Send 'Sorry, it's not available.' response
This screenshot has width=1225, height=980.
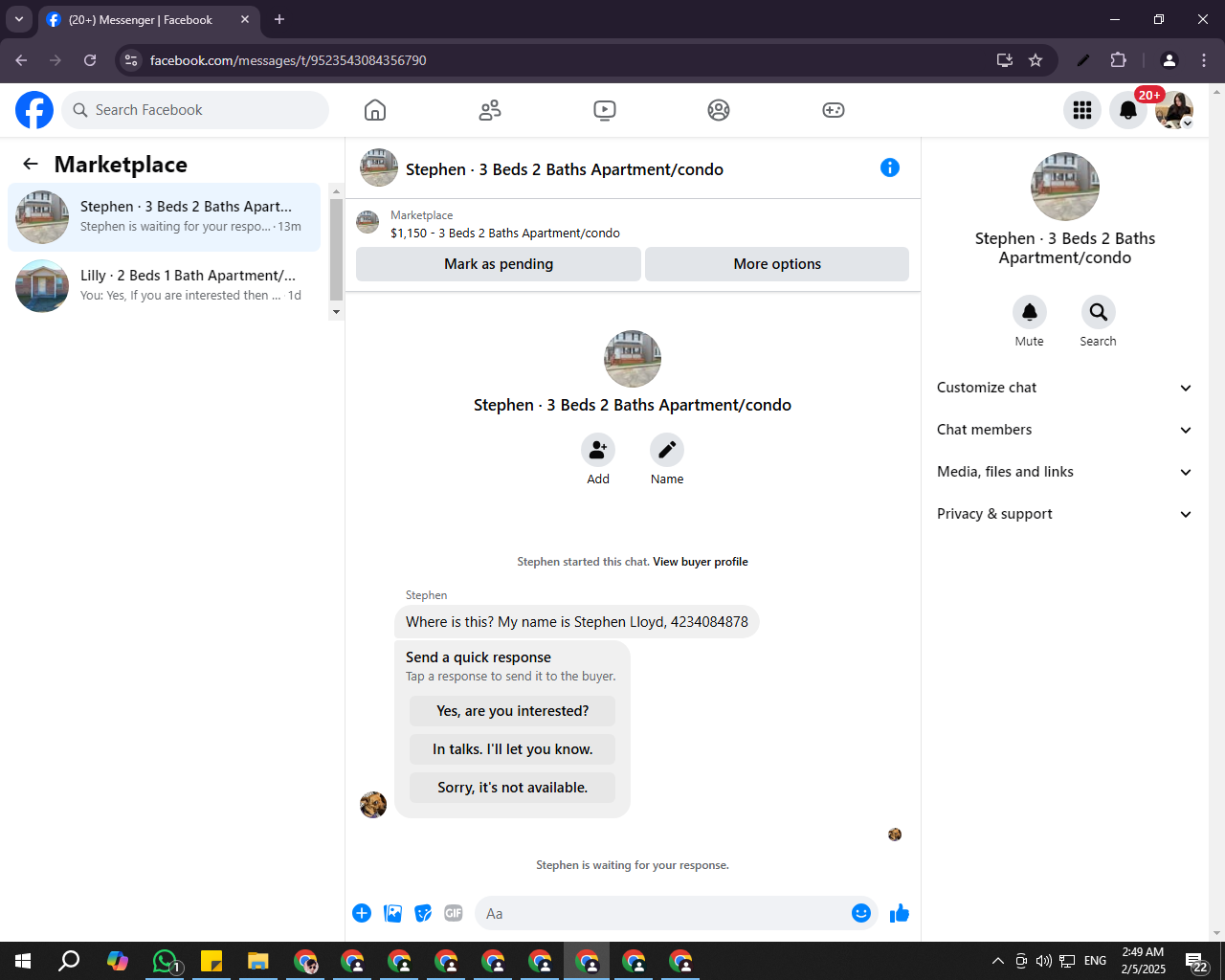512,788
